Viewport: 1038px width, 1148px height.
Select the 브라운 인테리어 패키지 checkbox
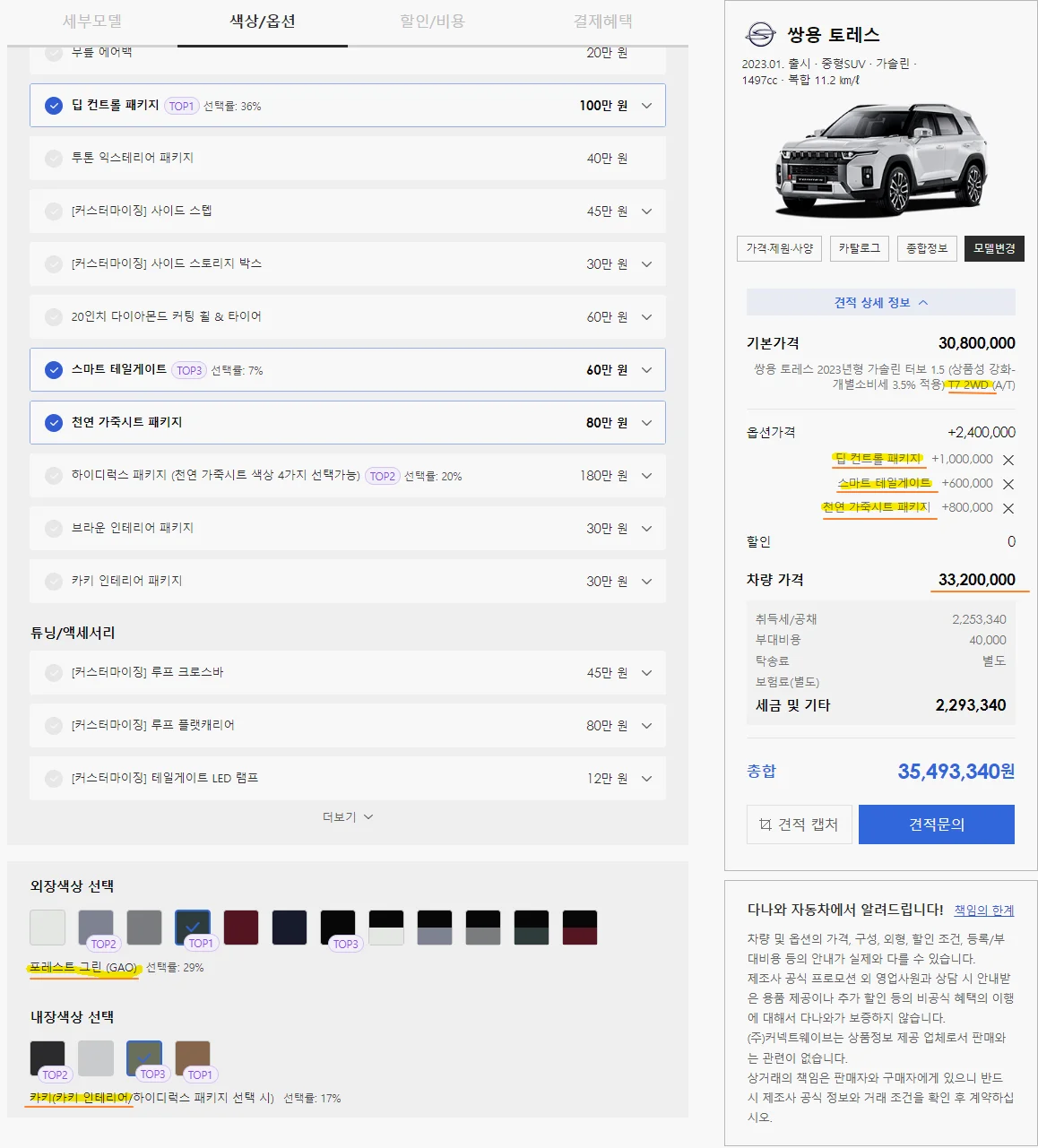coord(54,528)
